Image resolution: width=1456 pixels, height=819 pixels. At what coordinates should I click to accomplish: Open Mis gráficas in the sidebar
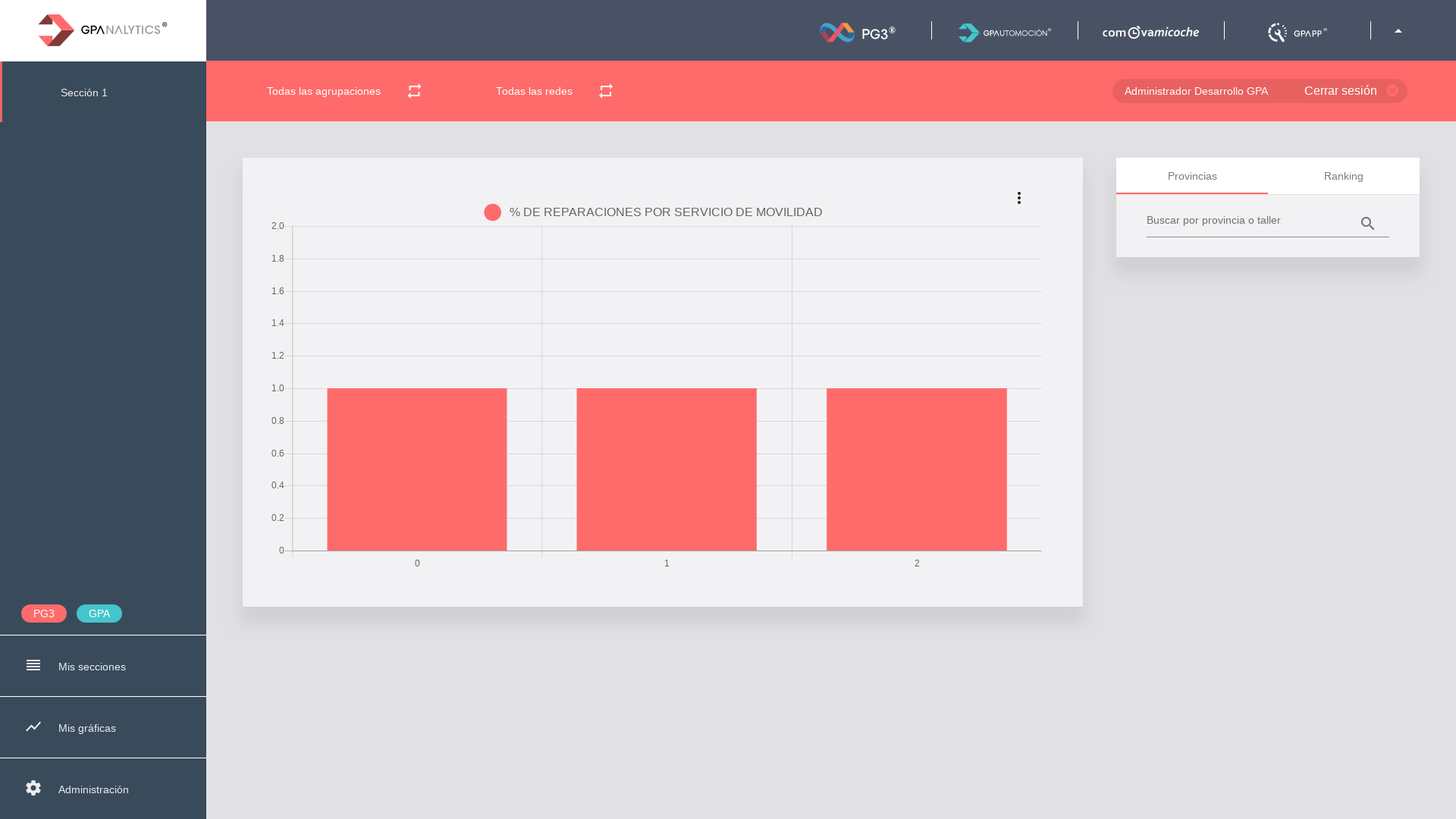87,728
